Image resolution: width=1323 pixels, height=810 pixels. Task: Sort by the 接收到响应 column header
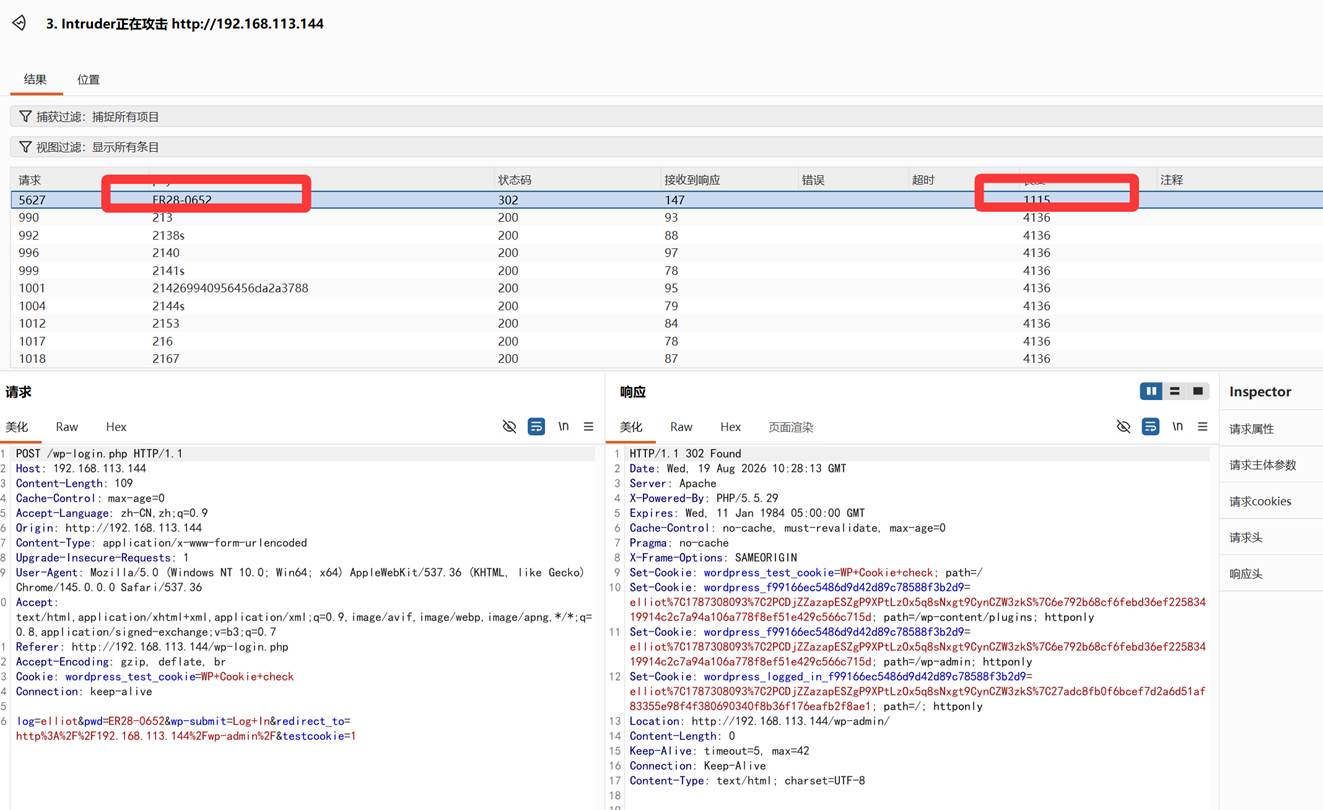692,180
